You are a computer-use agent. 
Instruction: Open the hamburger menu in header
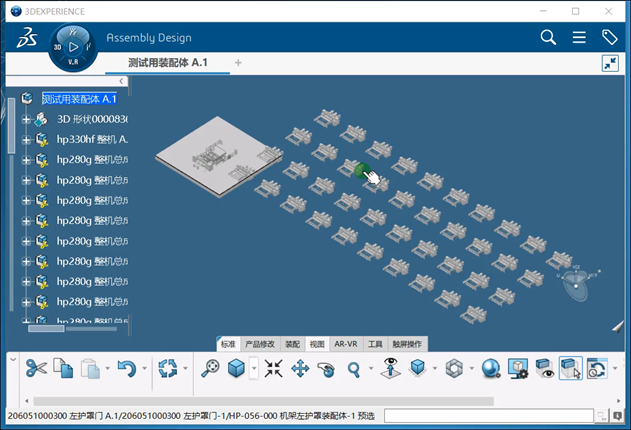(x=579, y=37)
